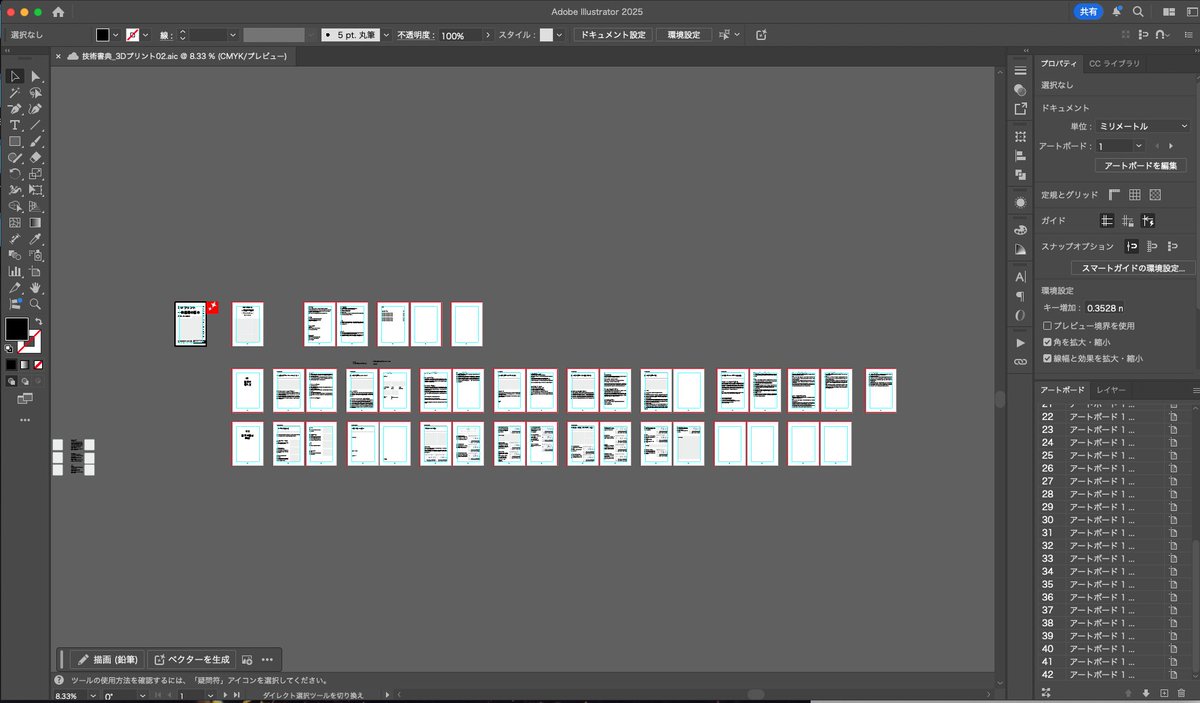
Task: Select the Paintbrush tool
Action: click(36, 141)
